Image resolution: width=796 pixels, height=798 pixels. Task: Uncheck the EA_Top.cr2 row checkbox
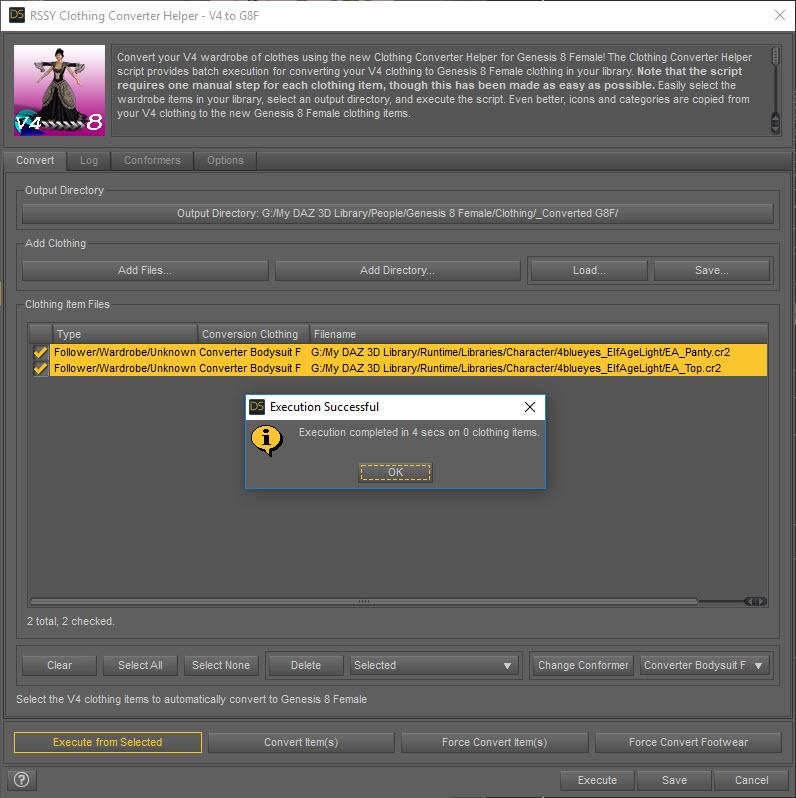coord(40,368)
